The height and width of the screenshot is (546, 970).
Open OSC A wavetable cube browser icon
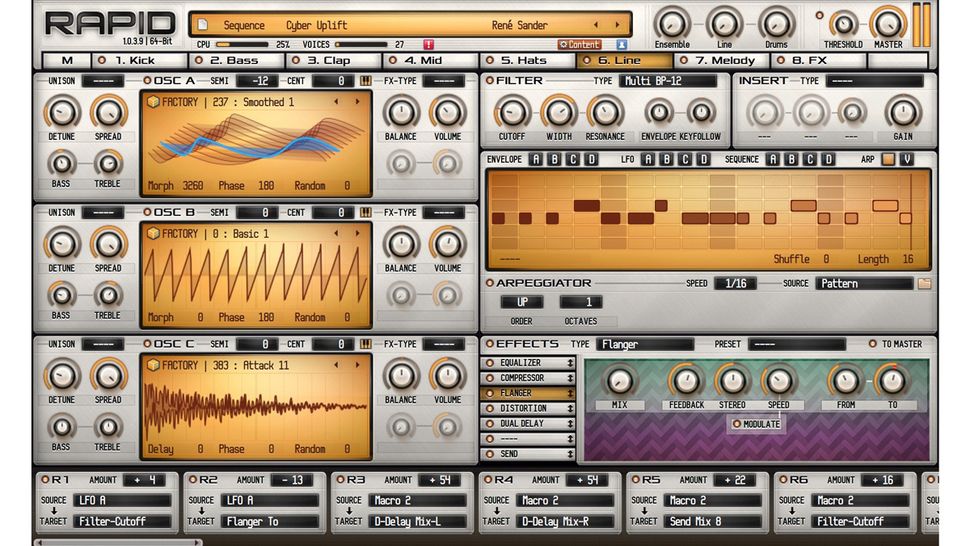(153, 102)
